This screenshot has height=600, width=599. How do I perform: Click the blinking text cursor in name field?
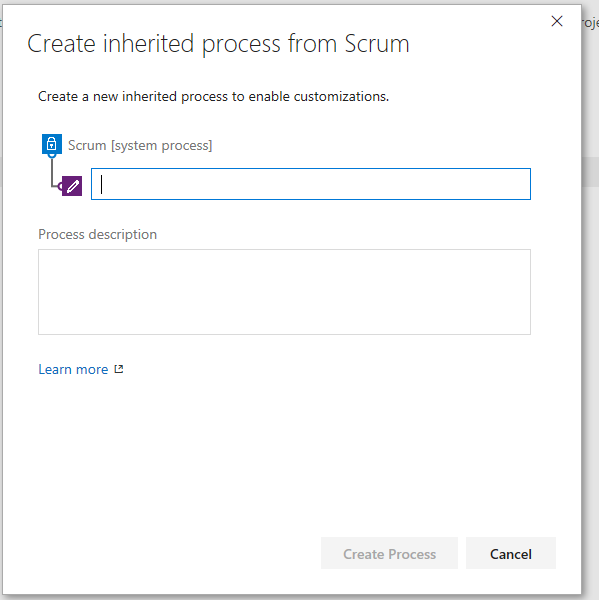[101, 184]
